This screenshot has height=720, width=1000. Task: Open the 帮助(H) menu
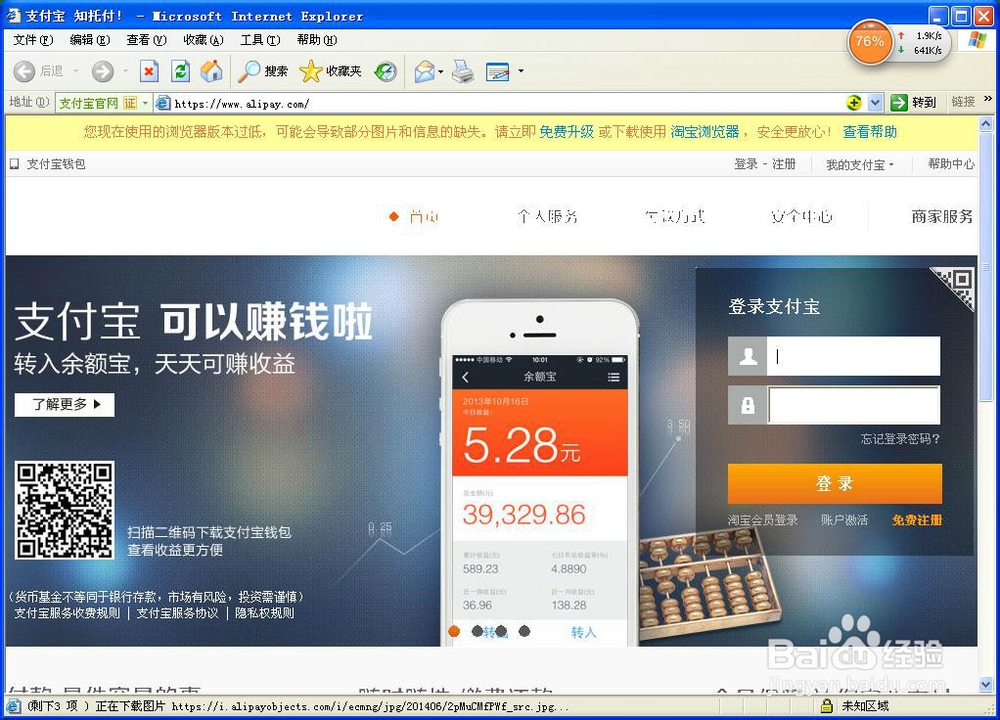[x=317, y=40]
